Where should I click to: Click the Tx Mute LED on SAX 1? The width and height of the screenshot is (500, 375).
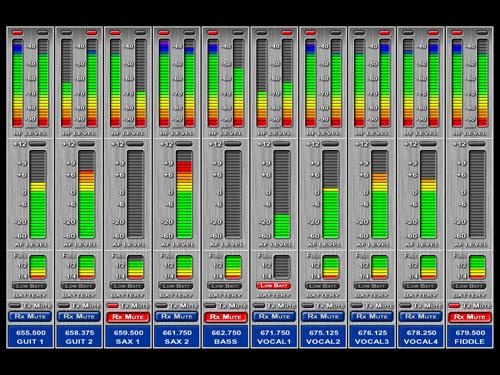[112, 306]
